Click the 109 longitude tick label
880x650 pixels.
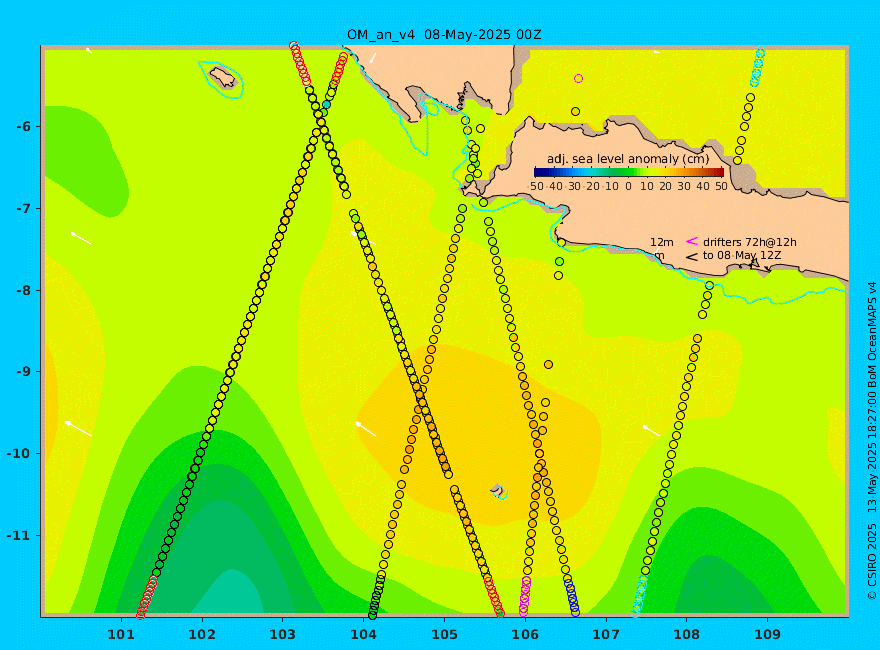[767, 634]
